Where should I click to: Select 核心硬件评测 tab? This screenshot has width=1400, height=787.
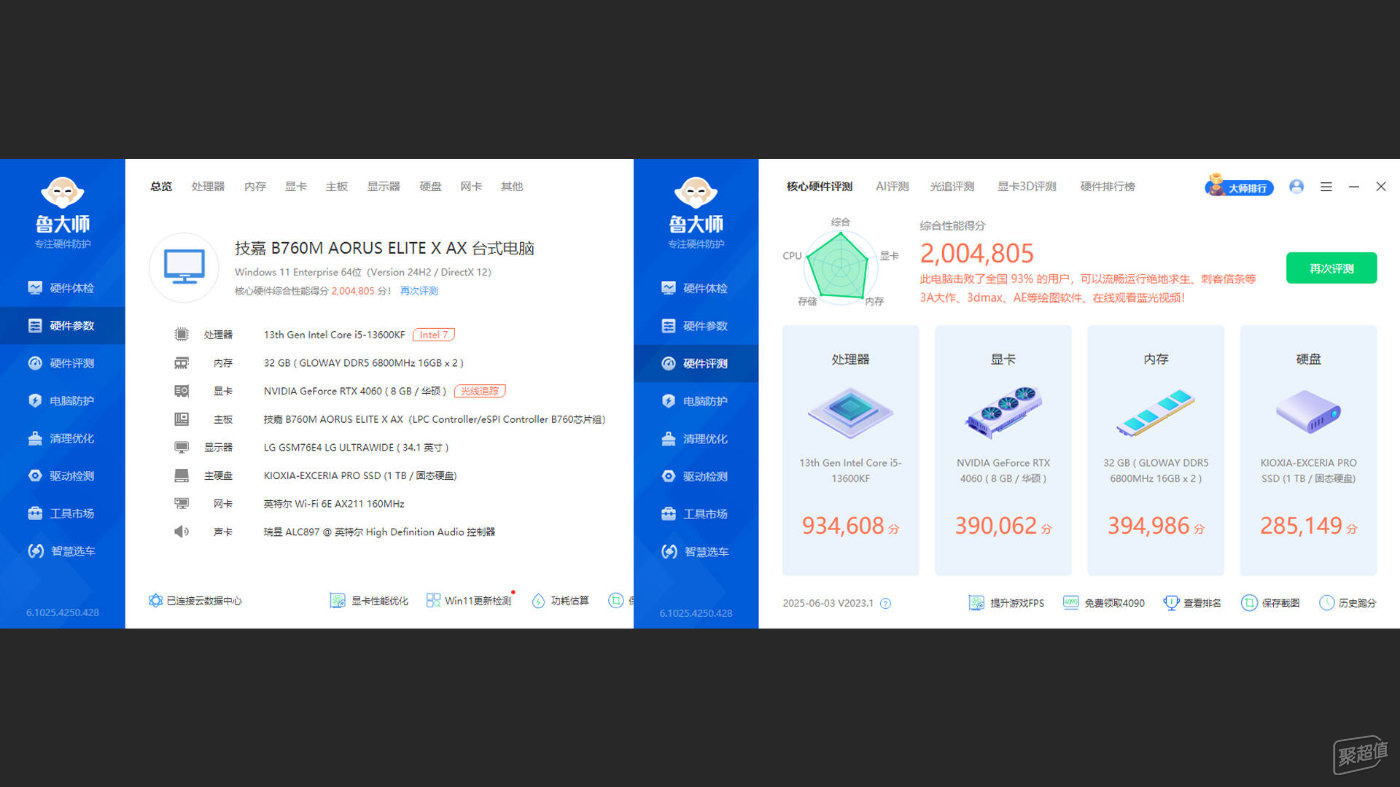[819, 186]
